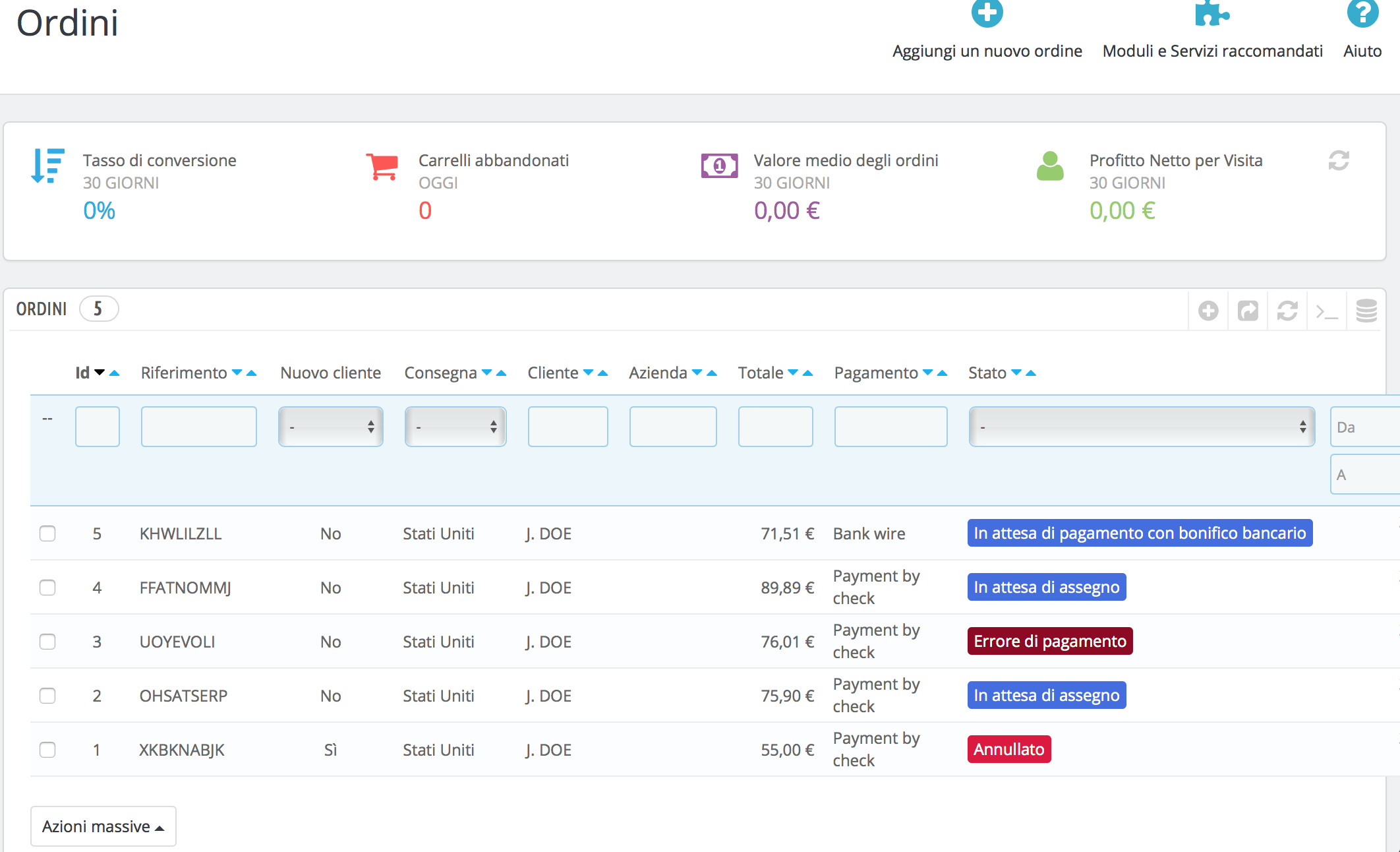Click the Annullato status badge

click(x=1008, y=749)
